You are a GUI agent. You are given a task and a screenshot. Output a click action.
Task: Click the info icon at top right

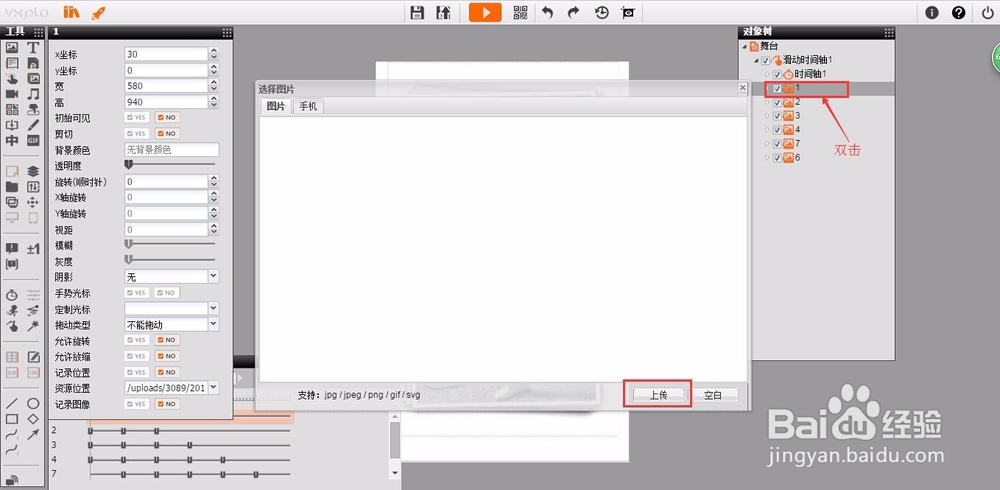click(x=932, y=12)
